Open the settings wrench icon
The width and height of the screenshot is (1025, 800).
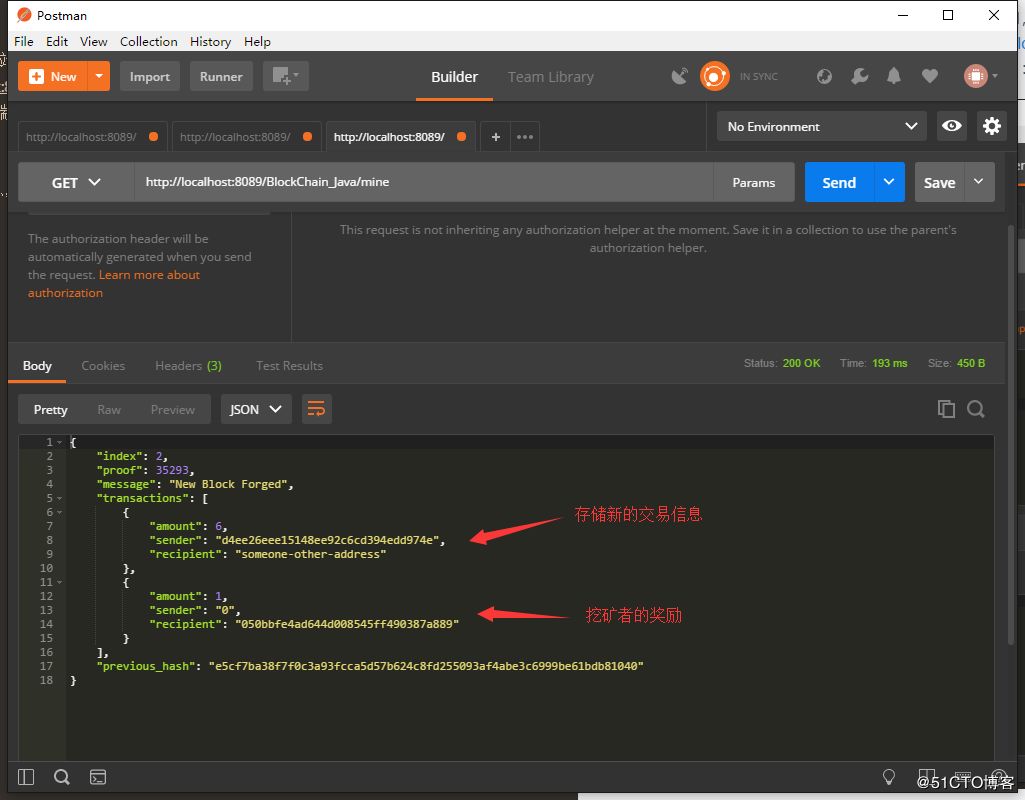[859, 76]
